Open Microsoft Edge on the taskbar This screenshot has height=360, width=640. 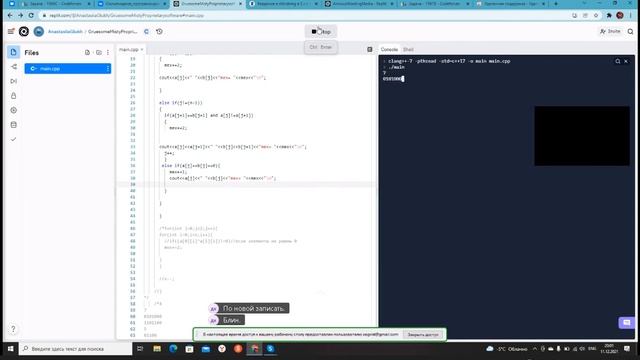point(173,349)
